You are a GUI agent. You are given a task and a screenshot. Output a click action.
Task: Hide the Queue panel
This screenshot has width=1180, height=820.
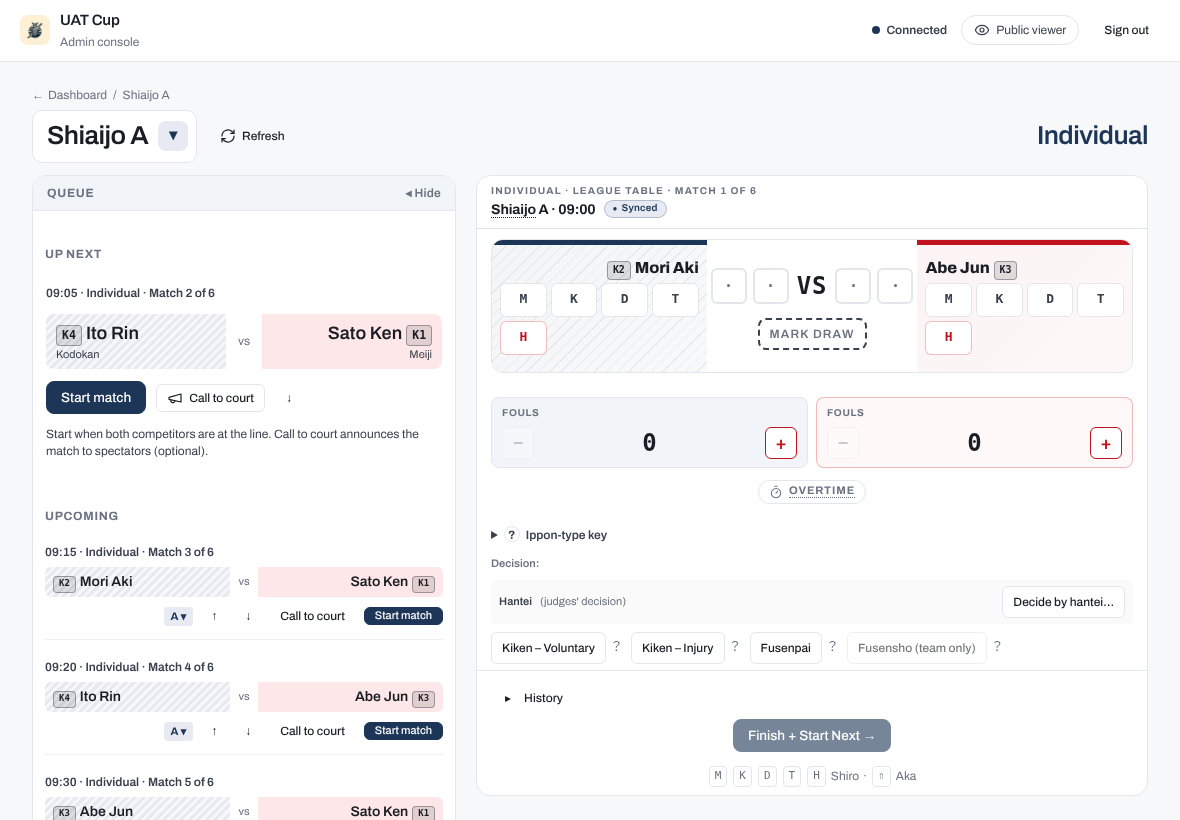(423, 193)
